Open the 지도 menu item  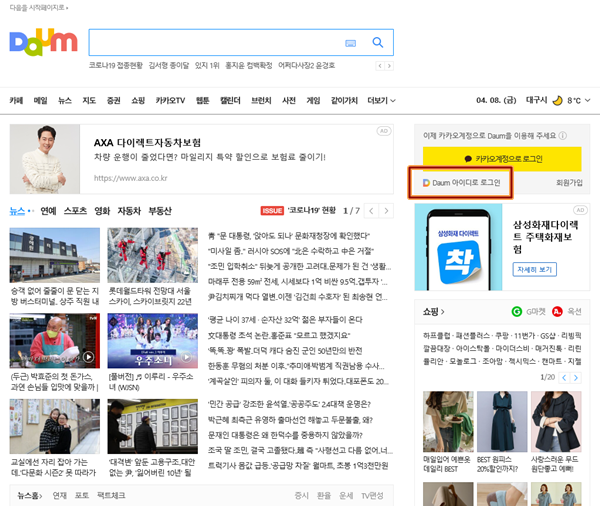(89, 100)
